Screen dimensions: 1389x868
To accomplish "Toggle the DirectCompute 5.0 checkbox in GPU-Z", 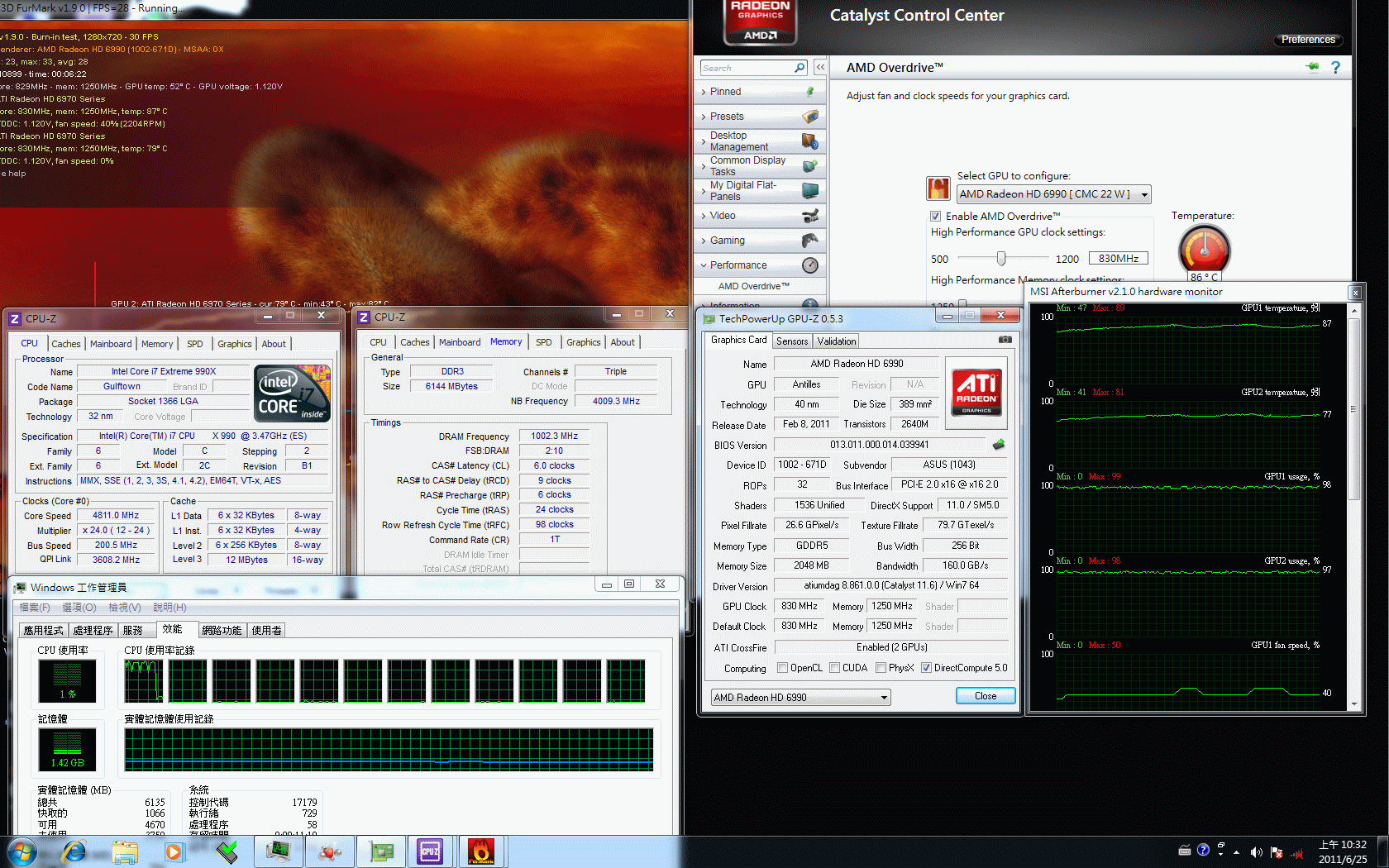I will tap(926, 668).
